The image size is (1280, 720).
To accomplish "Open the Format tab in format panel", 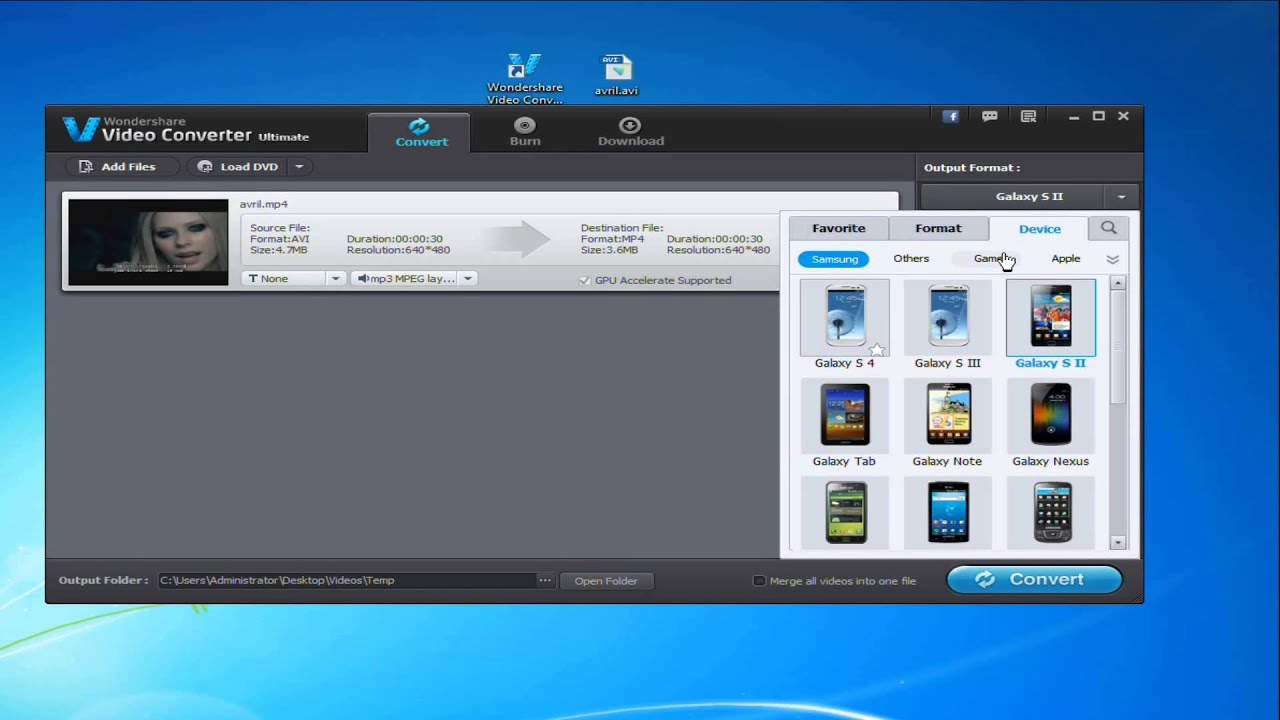I will (x=938, y=228).
